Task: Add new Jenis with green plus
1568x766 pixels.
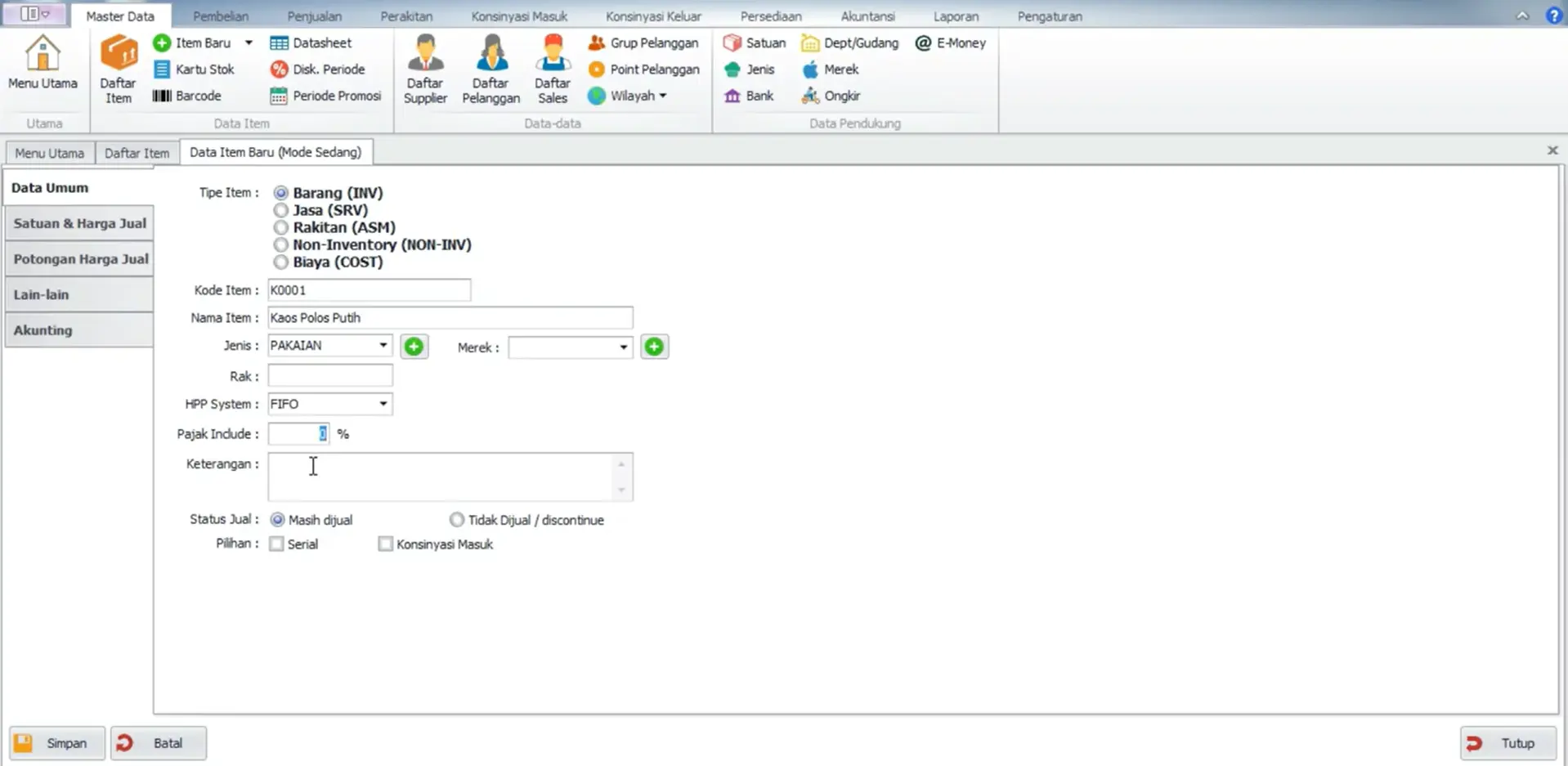Action: pos(414,347)
